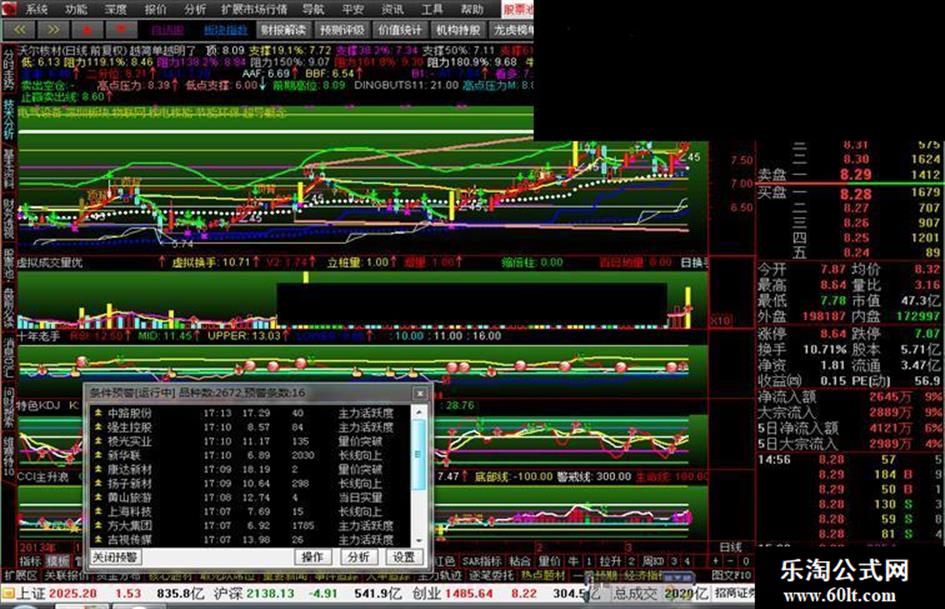945x609 pixels.
Task: Click the 财报解读 toolbar button
Action: pyautogui.click(x=283, y=30)
